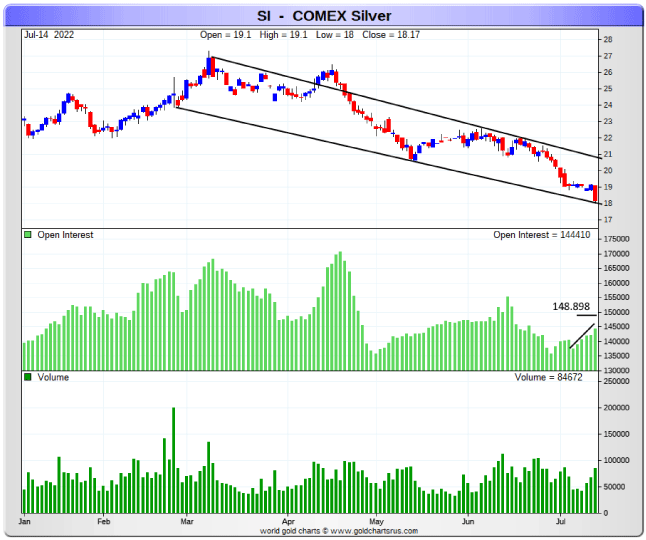Click the 'Open = 19.1' value

(x=225, y=35)
